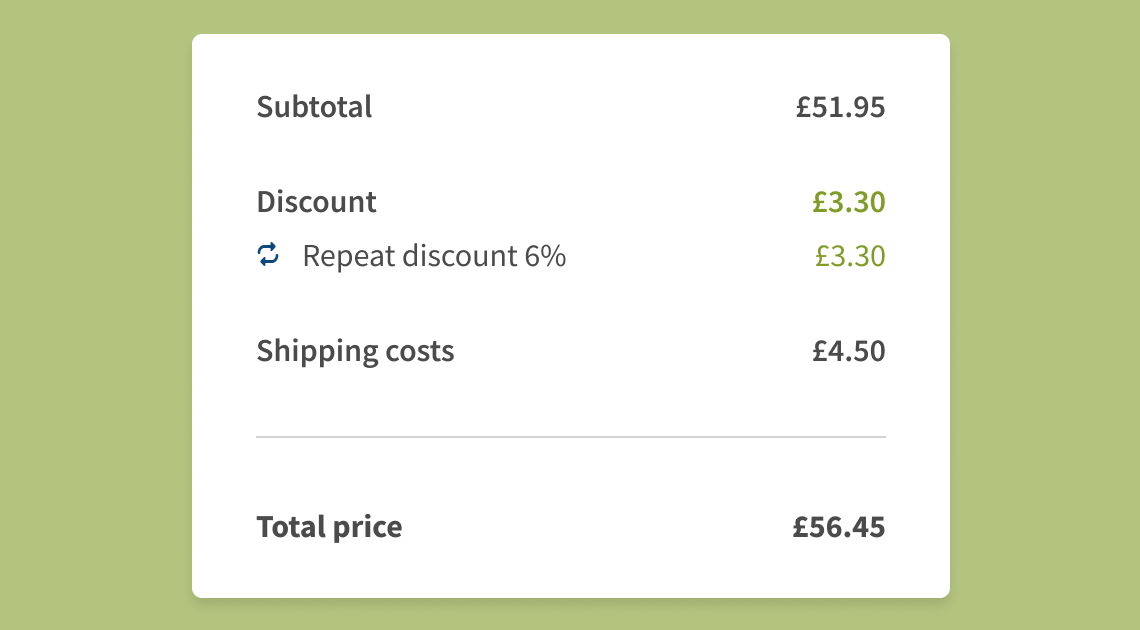Click the word price in Total price
Viewport: 1140px width, 630px height.
(x=366, y=528)
